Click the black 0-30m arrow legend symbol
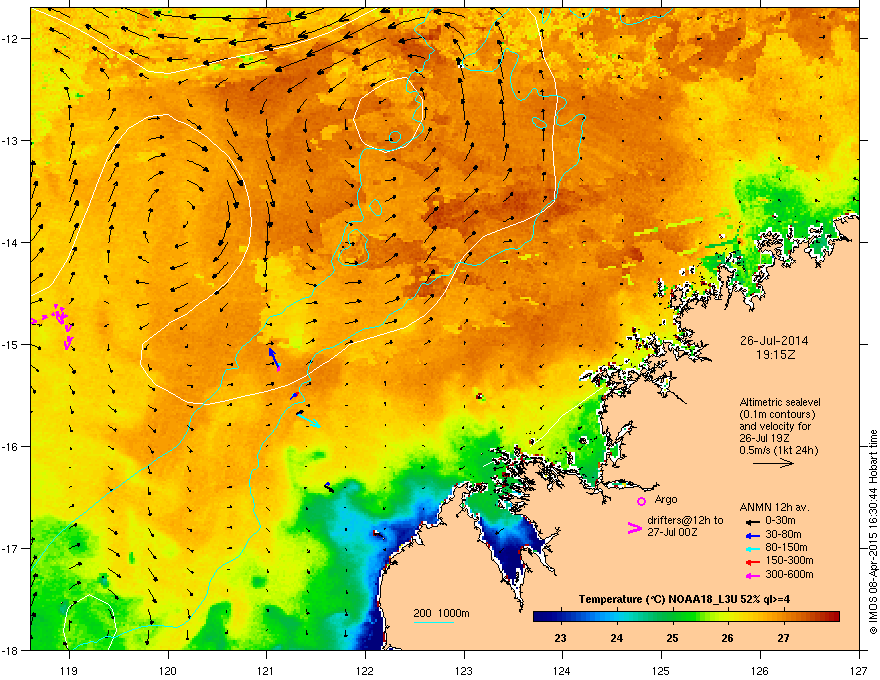 (752, 521)
